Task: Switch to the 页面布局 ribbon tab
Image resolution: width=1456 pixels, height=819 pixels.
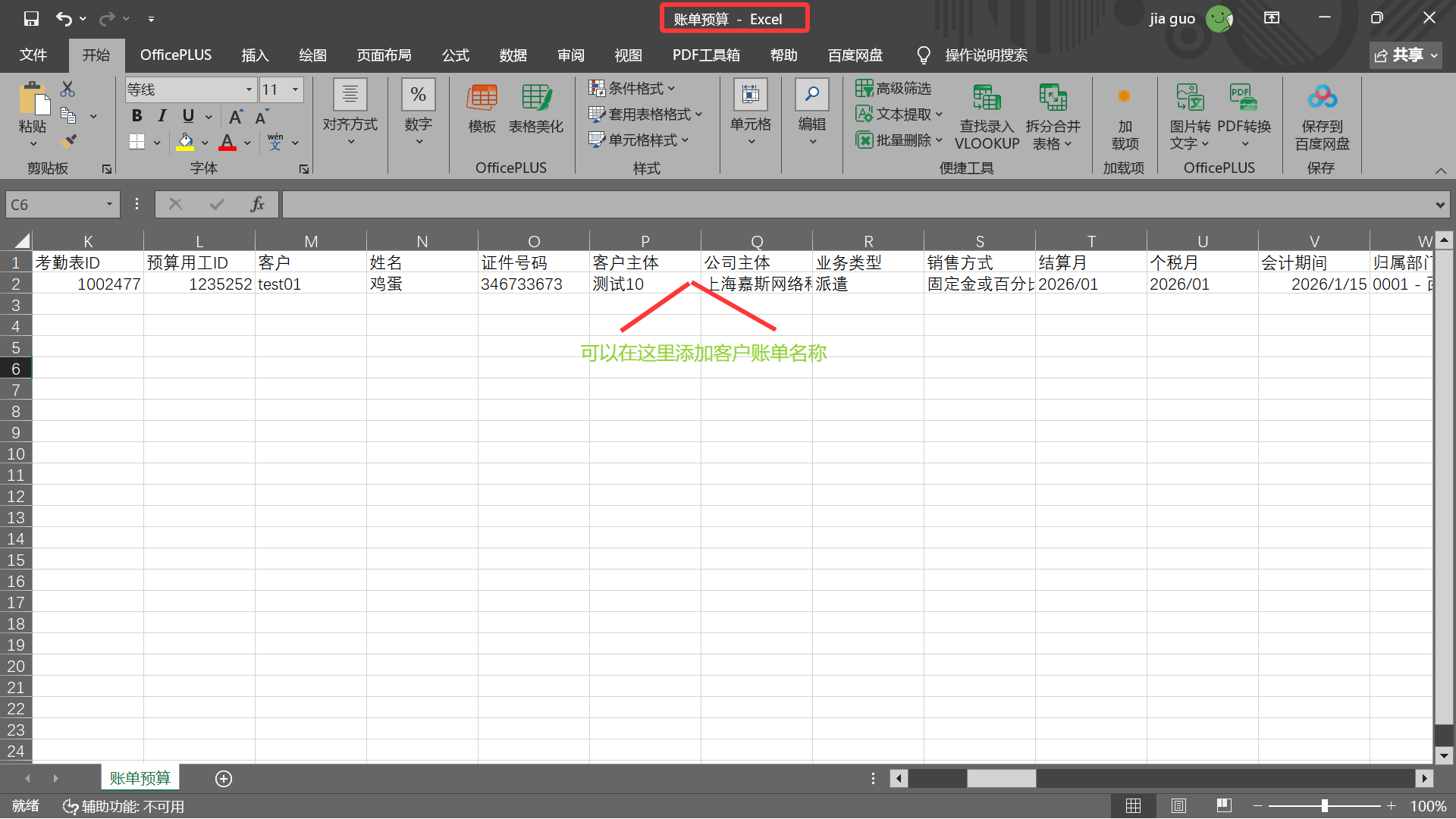Action: 384,55
